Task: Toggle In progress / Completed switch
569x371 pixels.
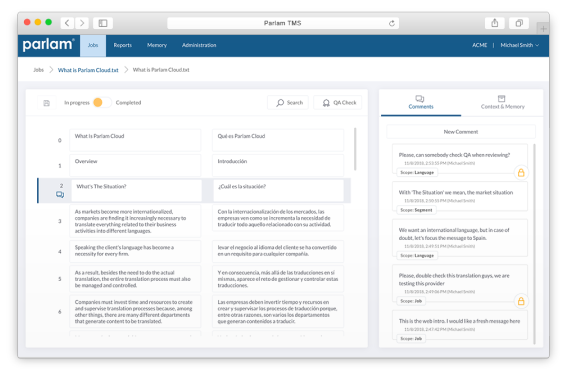Action: (x=102, y=103)
